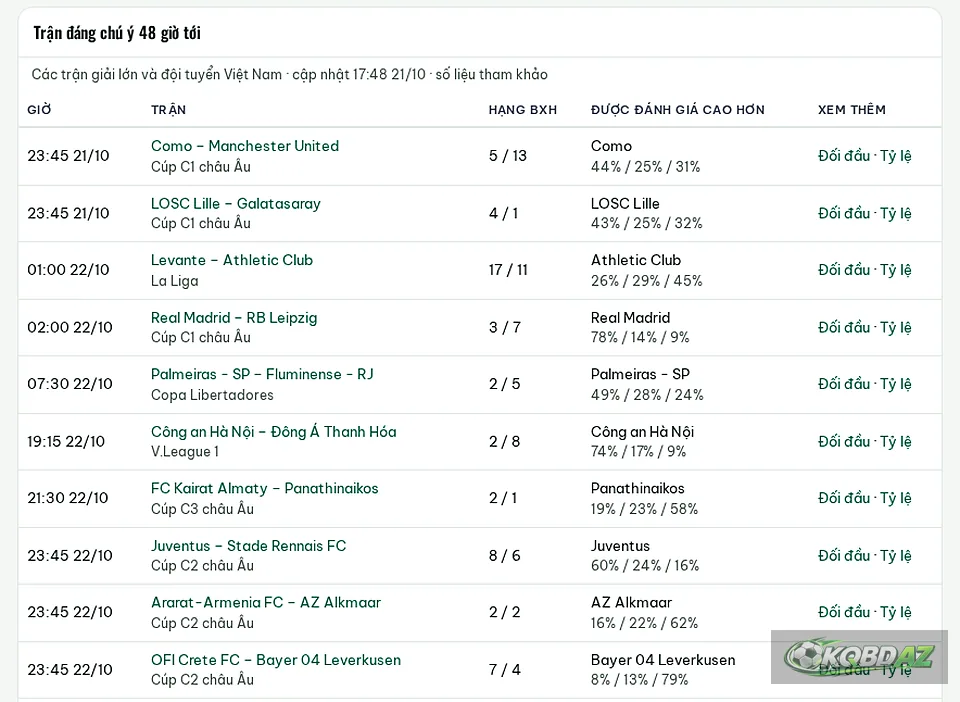960x702 pixels.
Task: Click the "Copa Libertadores" competition label
Action: [212, 395]
